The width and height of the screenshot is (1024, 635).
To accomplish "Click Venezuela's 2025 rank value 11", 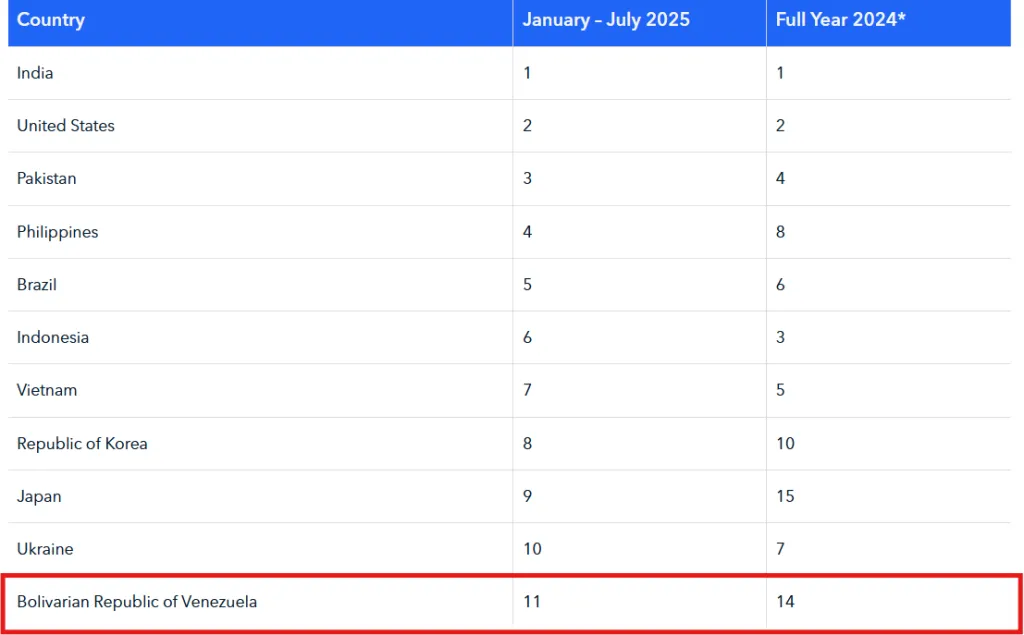I will (532, 602).
